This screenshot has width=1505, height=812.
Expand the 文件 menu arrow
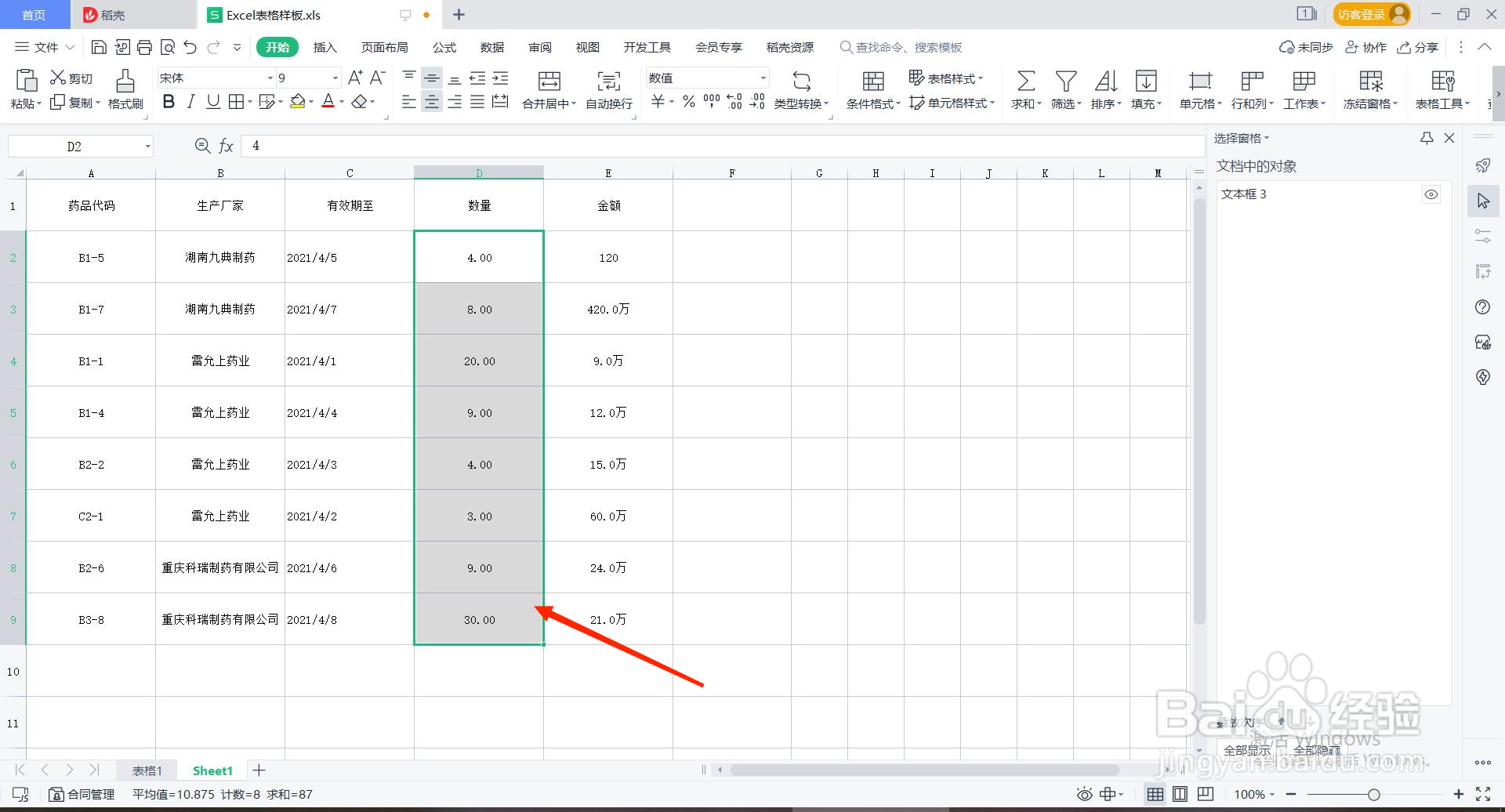(70, 47)
